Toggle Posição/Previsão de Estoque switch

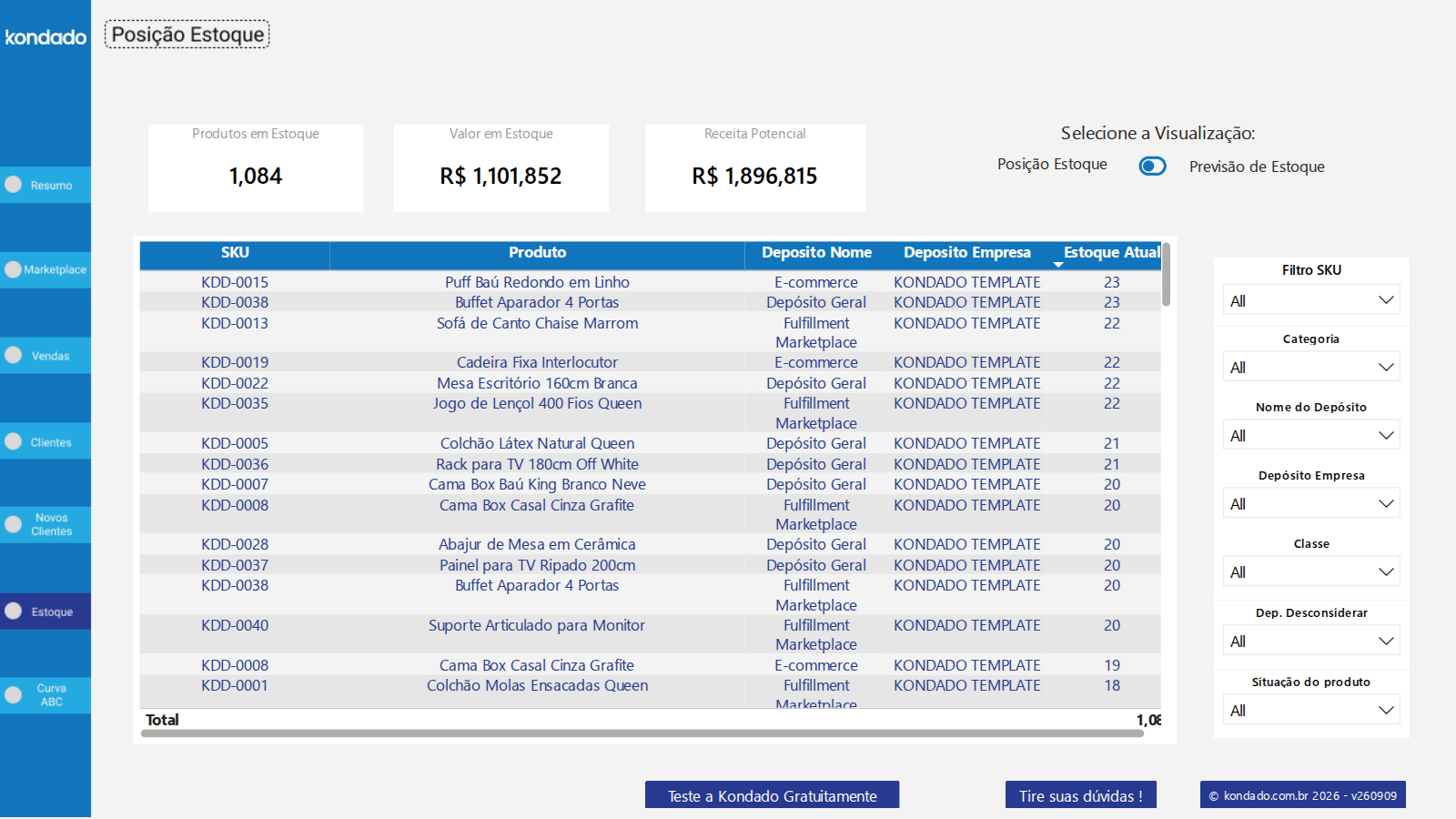[1153, 166]
